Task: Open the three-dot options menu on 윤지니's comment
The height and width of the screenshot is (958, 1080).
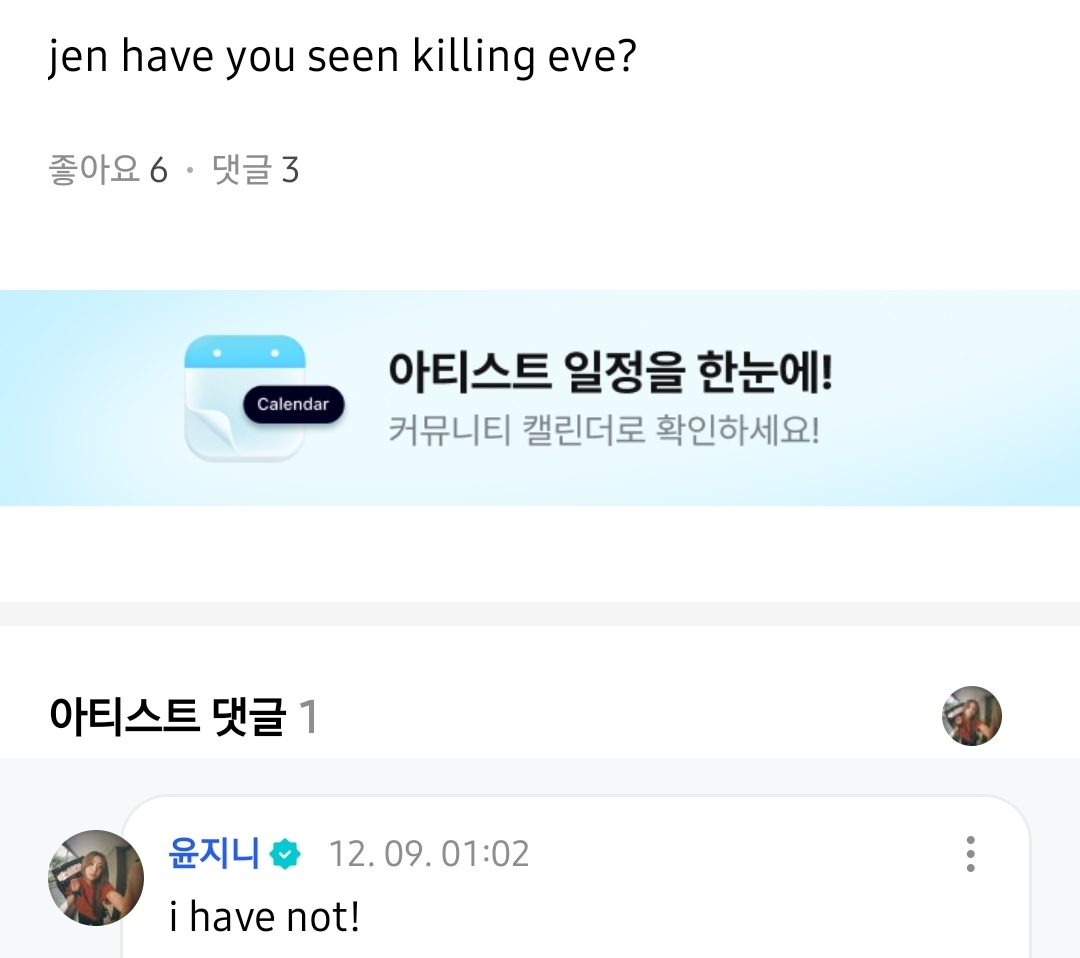Action: [971, 853]
